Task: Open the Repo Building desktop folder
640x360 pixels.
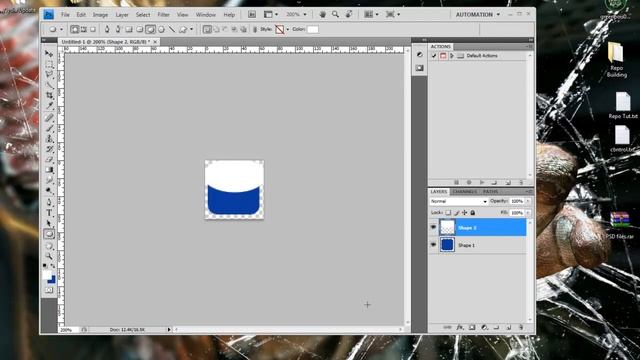Action: [616, 60]
